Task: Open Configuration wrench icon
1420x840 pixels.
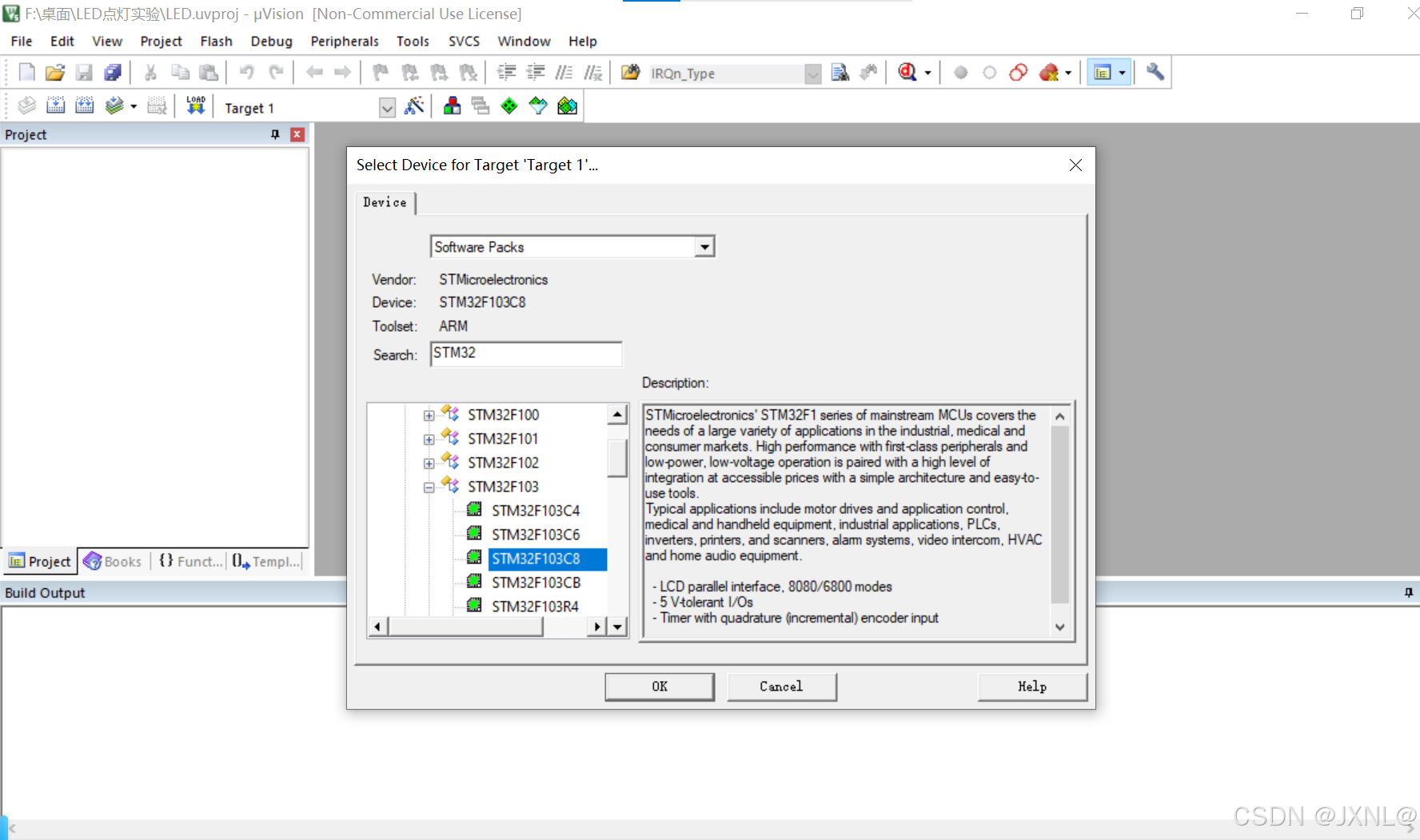Action: click(x=1155, y=73)
